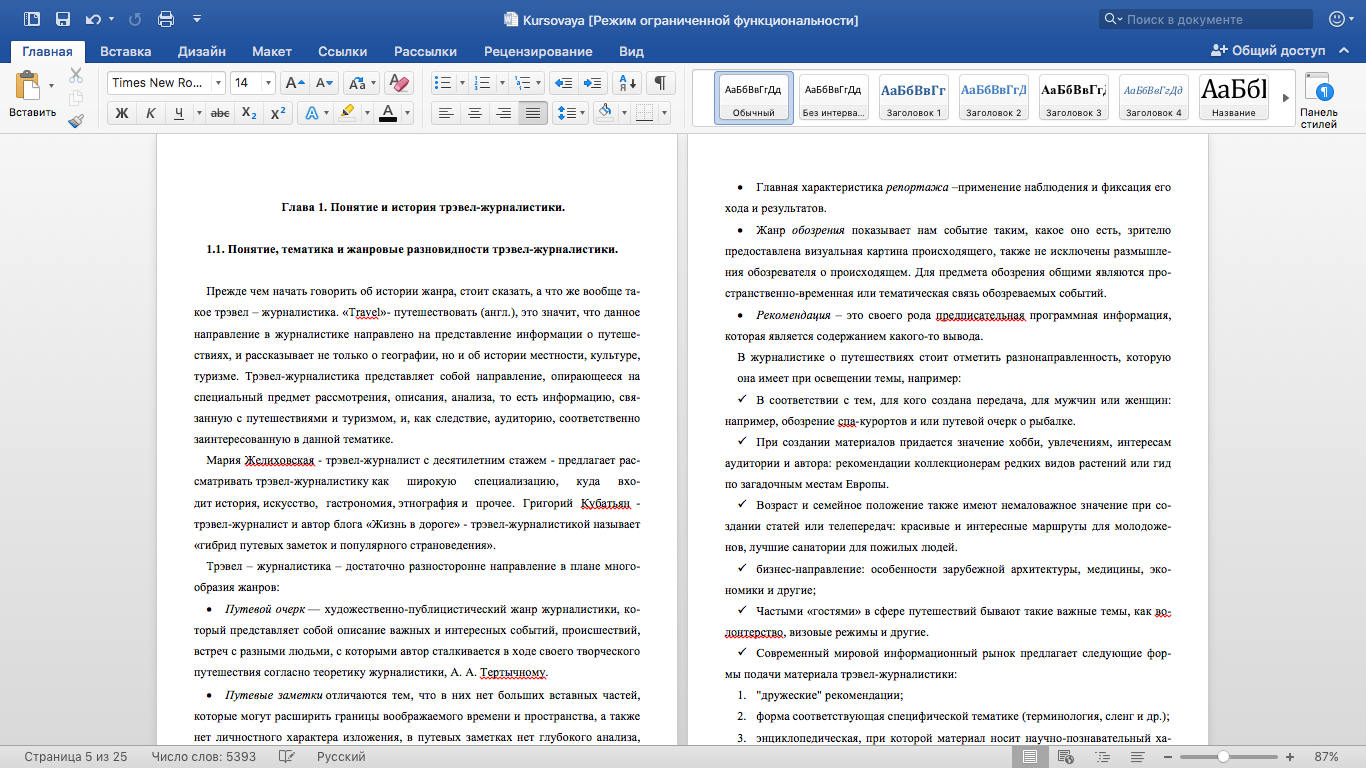Image resolution: width=1366 pixels, height=768 pixels.
Task: Click zoom in plus button
Action: pyautogui.click(x=1291, y=757)
